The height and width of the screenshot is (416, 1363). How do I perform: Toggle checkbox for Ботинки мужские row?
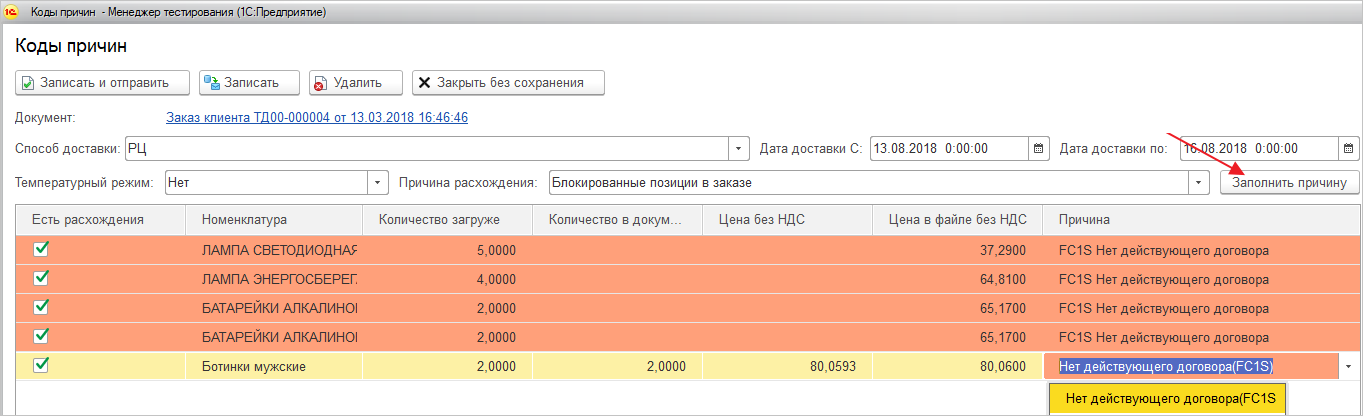point(42,366)
